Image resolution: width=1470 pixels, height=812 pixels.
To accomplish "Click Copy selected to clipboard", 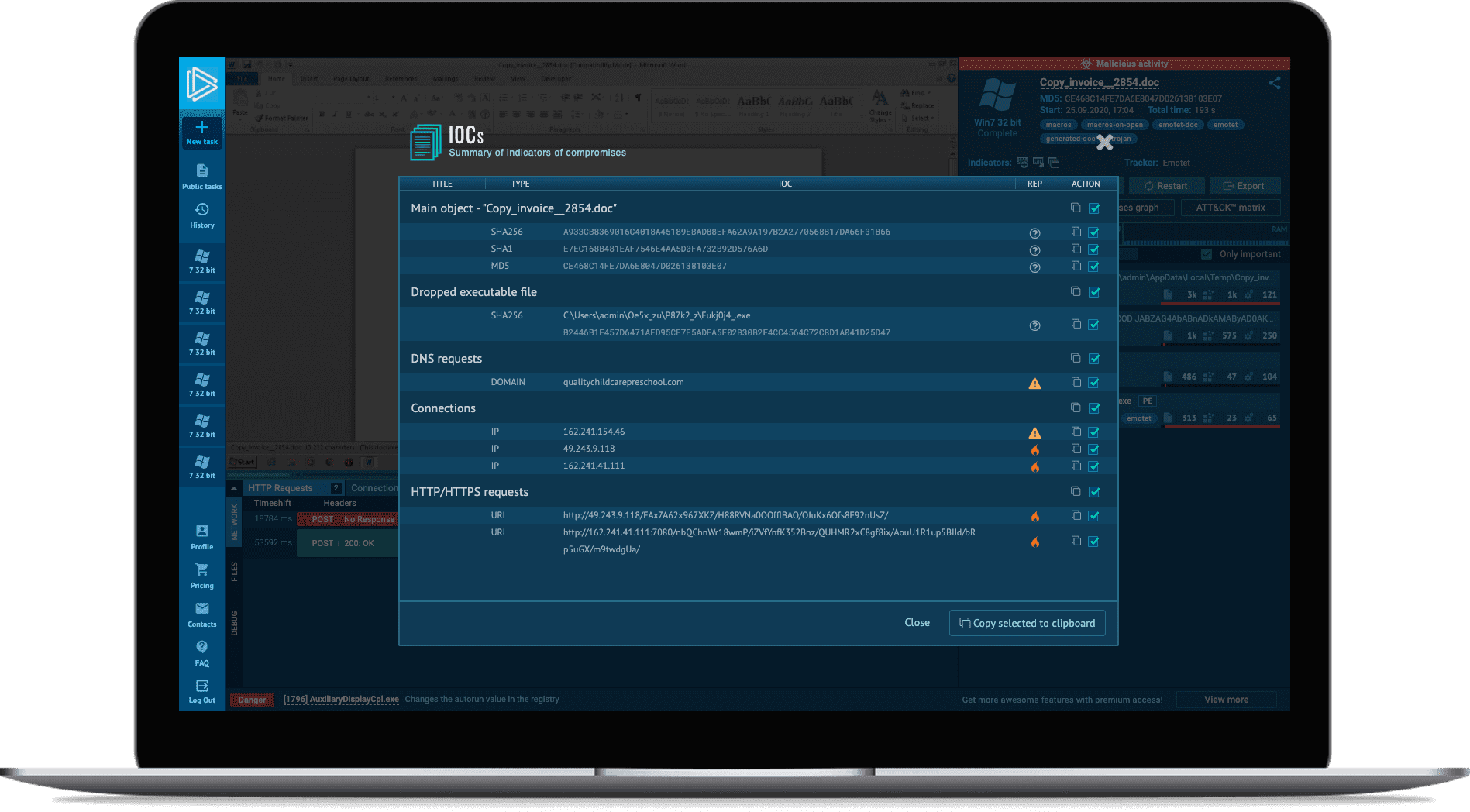I will [1027, 623].
